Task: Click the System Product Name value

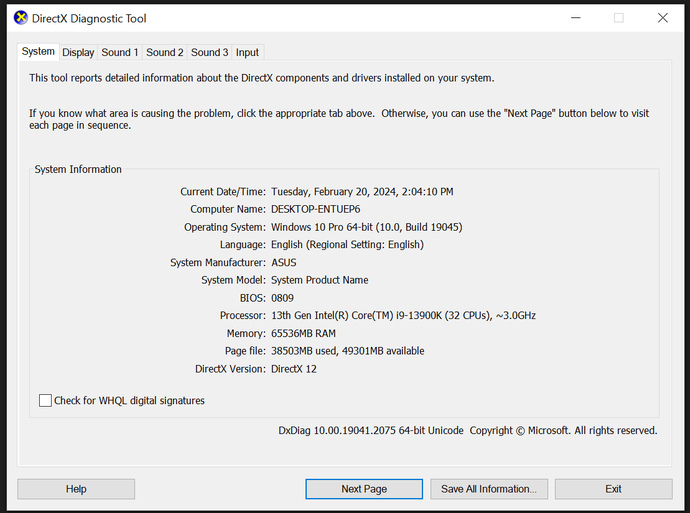Action: pos(320,280)
